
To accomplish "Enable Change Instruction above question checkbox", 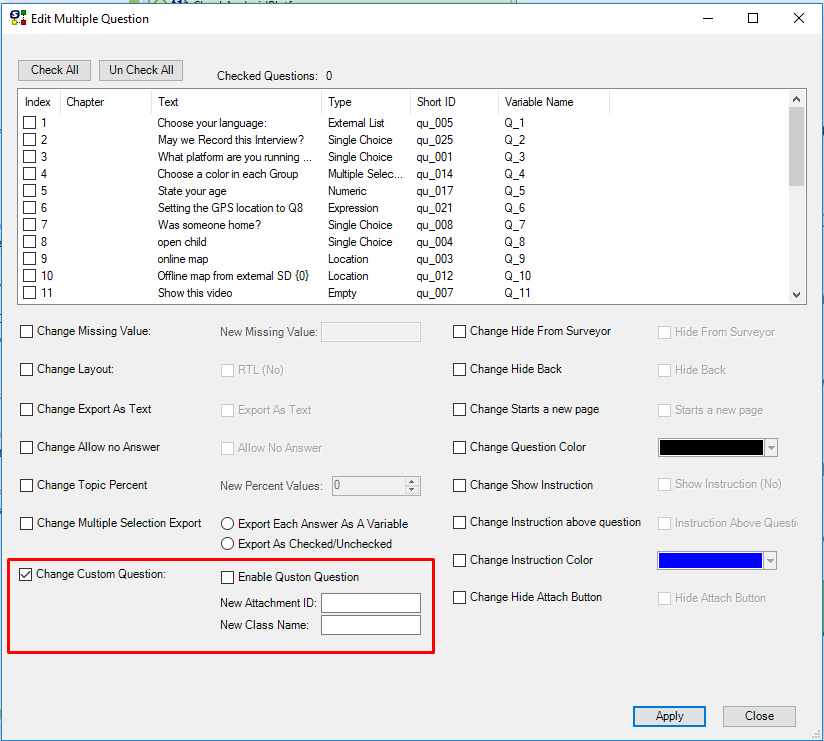I will coord(459,522).
